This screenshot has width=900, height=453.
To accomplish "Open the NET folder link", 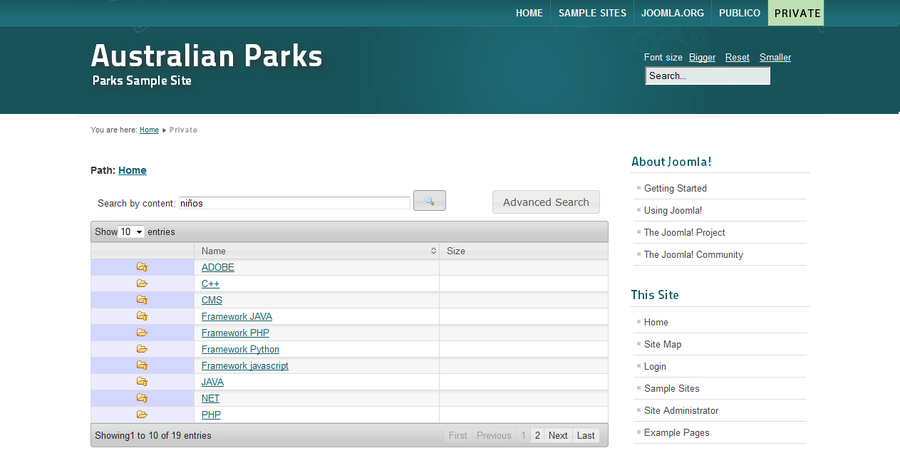I will (x=211, y=398).
